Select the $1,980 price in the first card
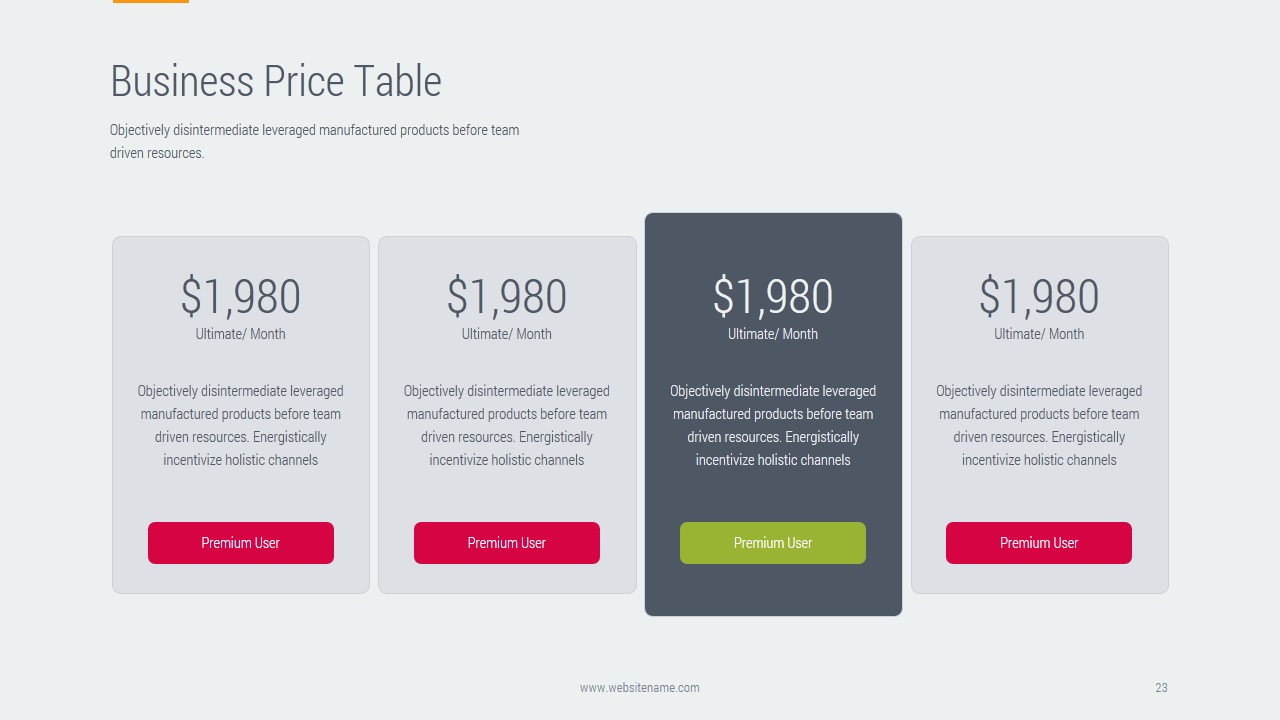The height and width of the screenshot is (720, 1280). point(241,296)
